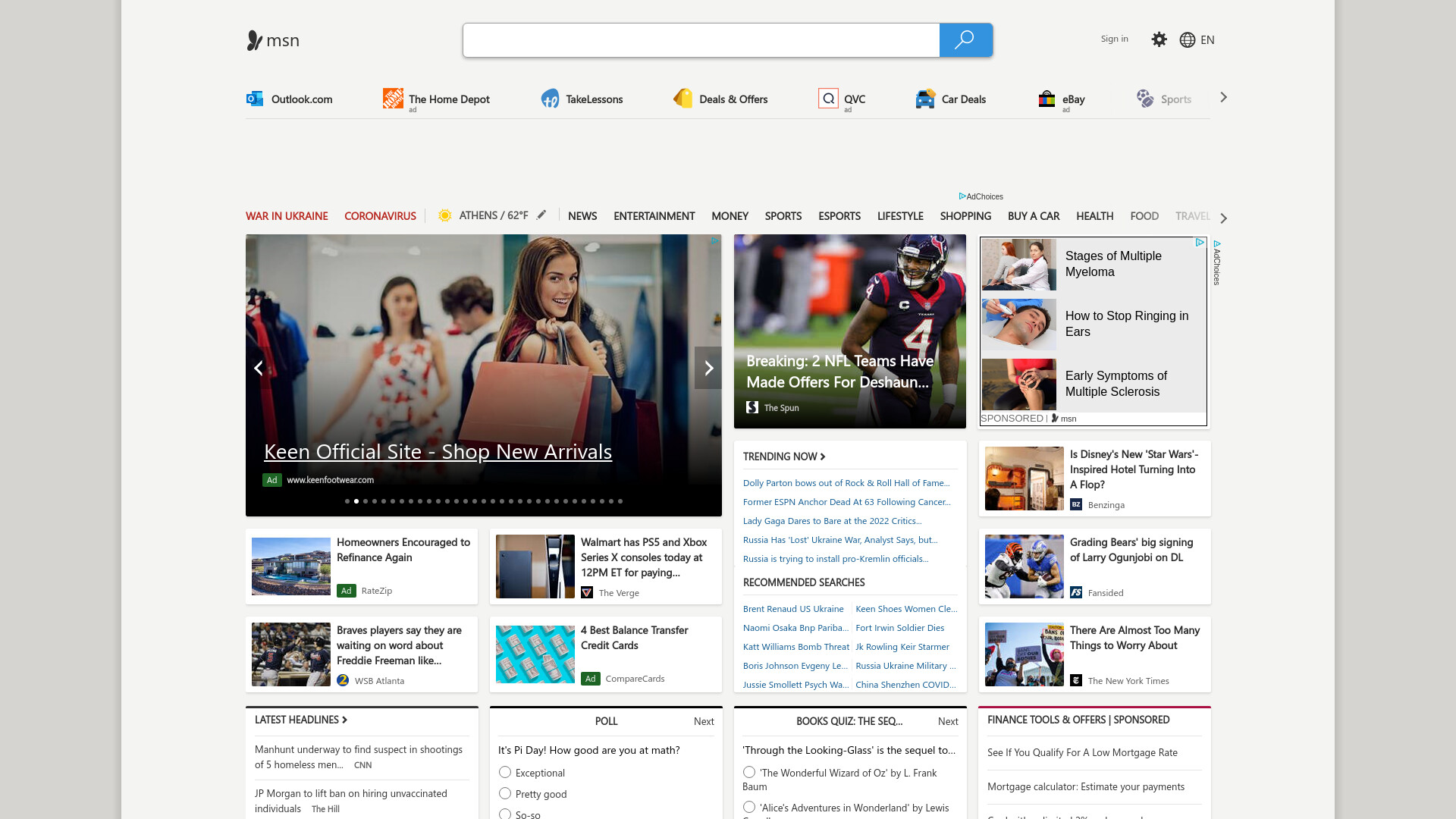
Task: Open Naomi Osaka recommended search
Action: 795,628
